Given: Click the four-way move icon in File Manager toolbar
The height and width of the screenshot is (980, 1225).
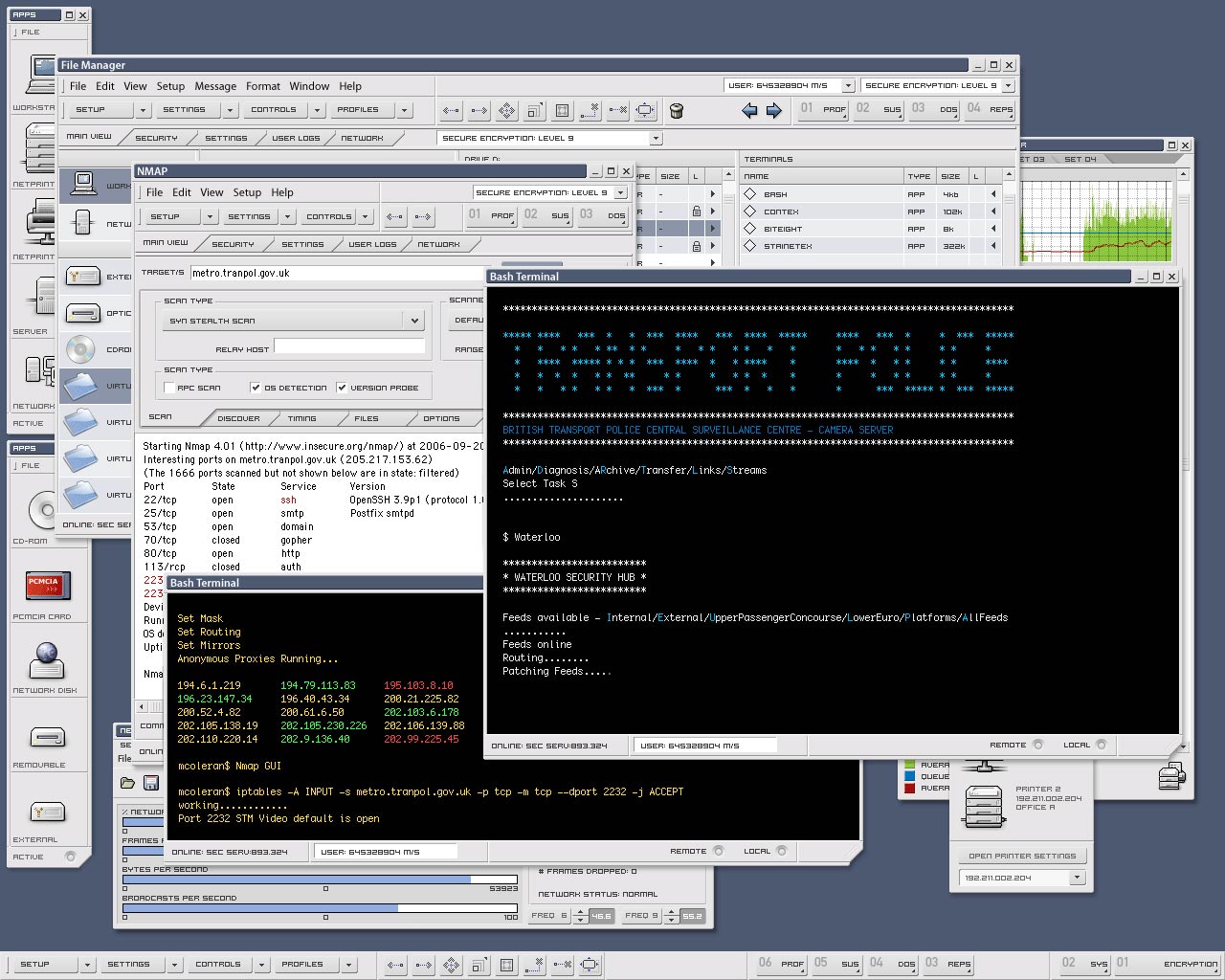Looking at the screenshot, I should (507, 110).
